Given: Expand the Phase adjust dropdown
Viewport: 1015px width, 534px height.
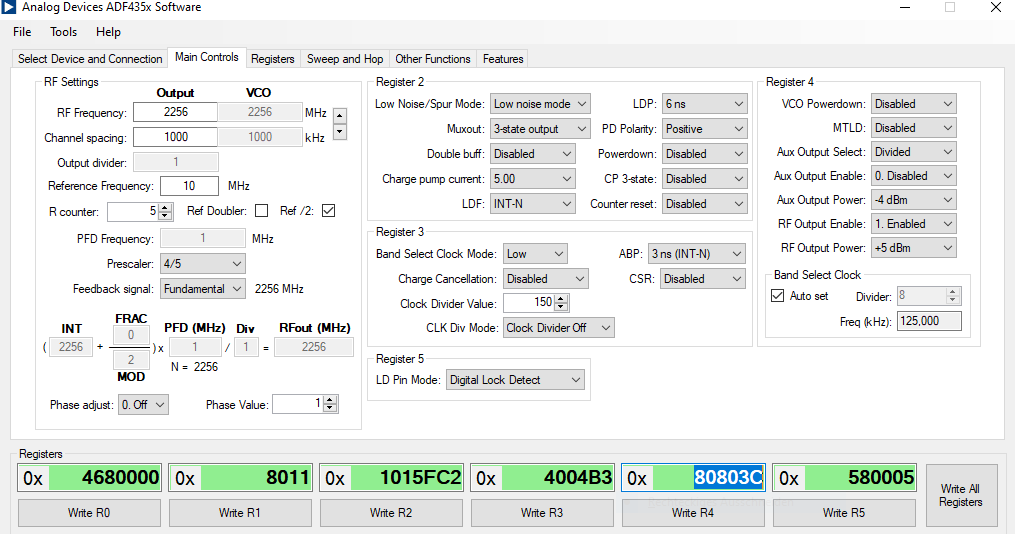Looking at the screenshot, I should coord(143,405).
